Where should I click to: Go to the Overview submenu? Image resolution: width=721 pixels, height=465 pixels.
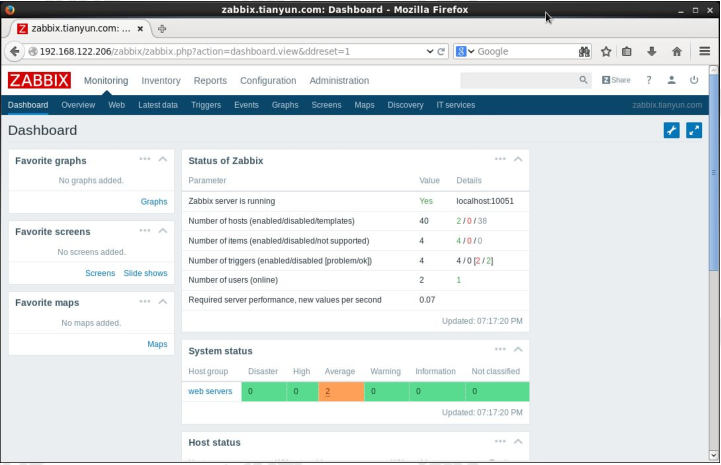click(x=78, y=105)
